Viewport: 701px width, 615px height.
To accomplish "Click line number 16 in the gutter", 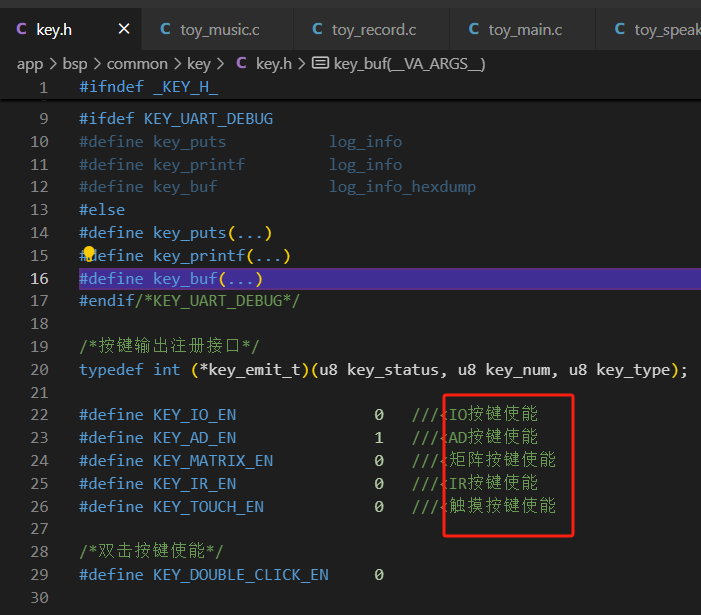I will coord(39,278).
